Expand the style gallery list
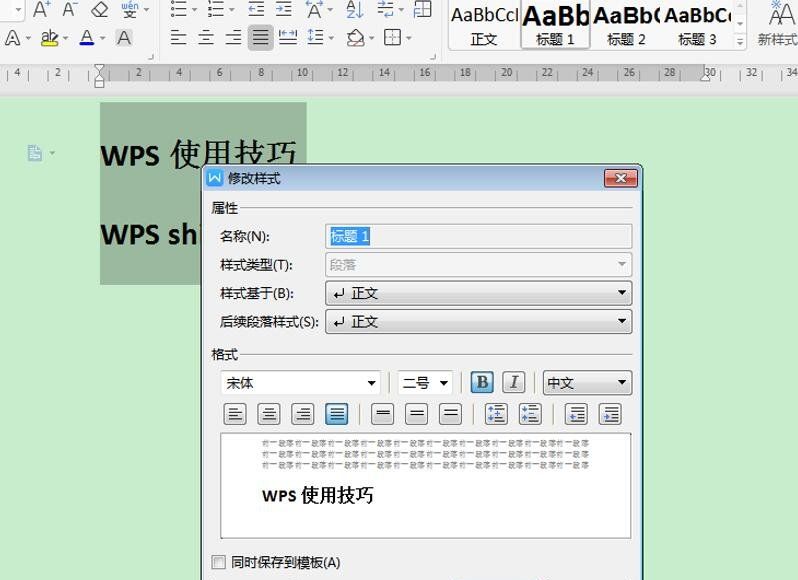 740,41
